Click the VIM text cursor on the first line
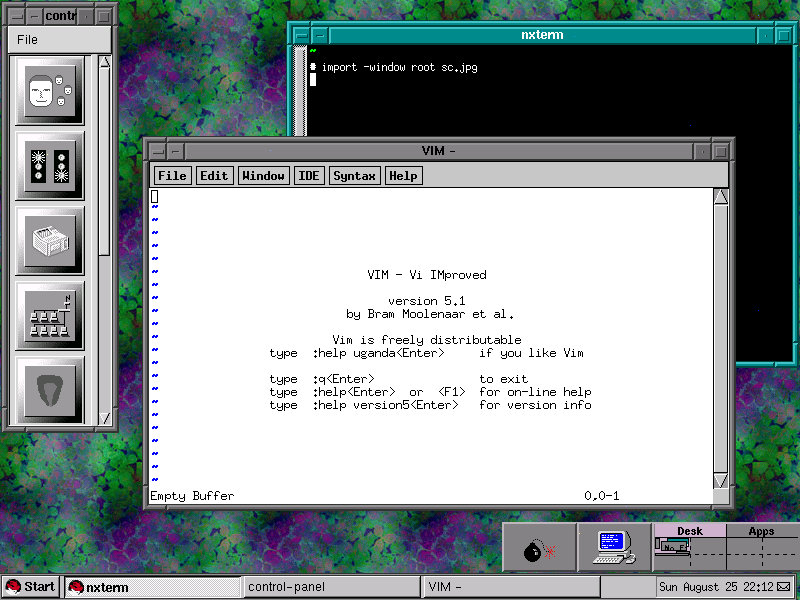Viewport: 800px width, 600px height. (155, 196)
